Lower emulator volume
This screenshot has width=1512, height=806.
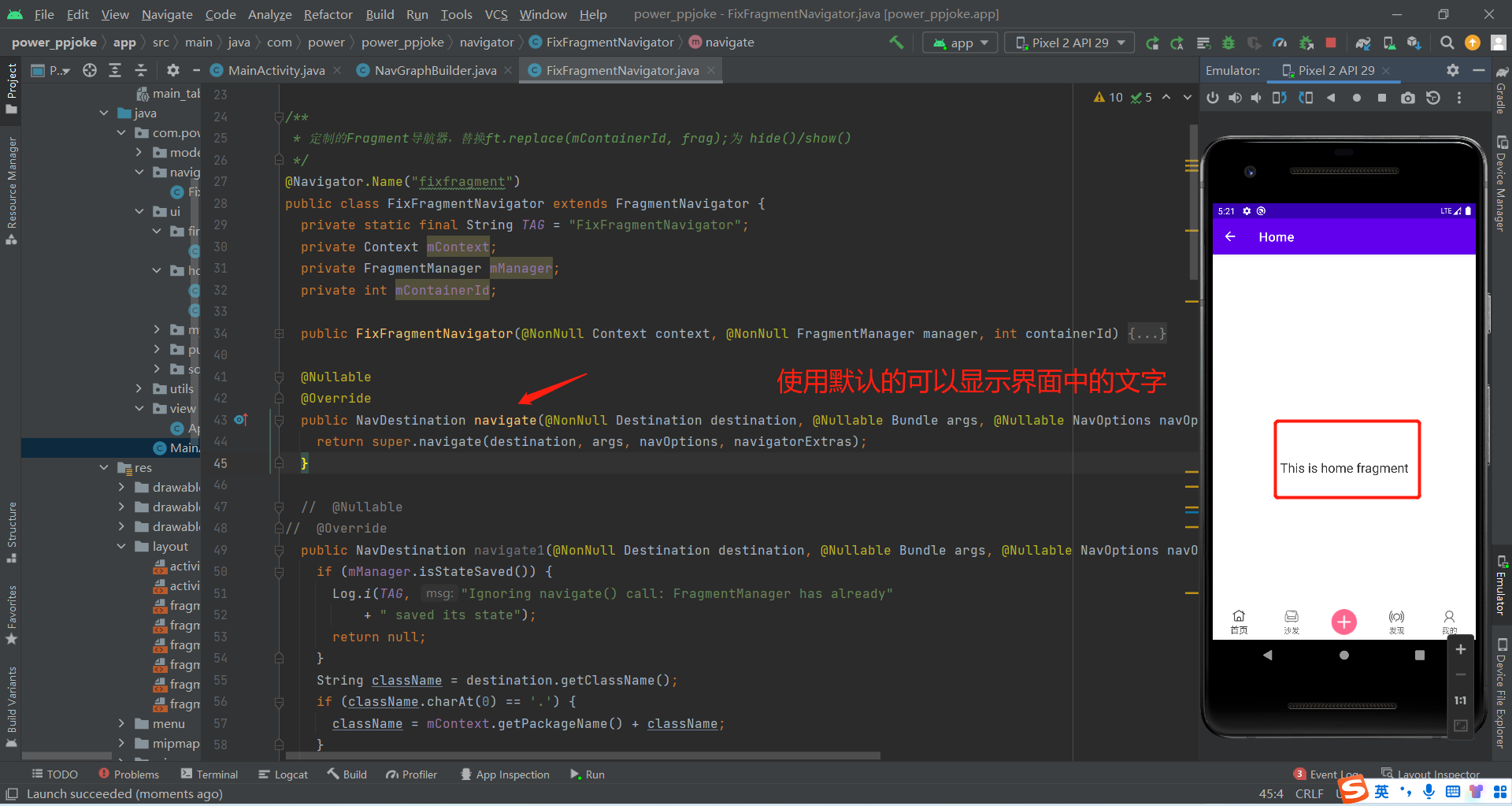pos(1257,98)
